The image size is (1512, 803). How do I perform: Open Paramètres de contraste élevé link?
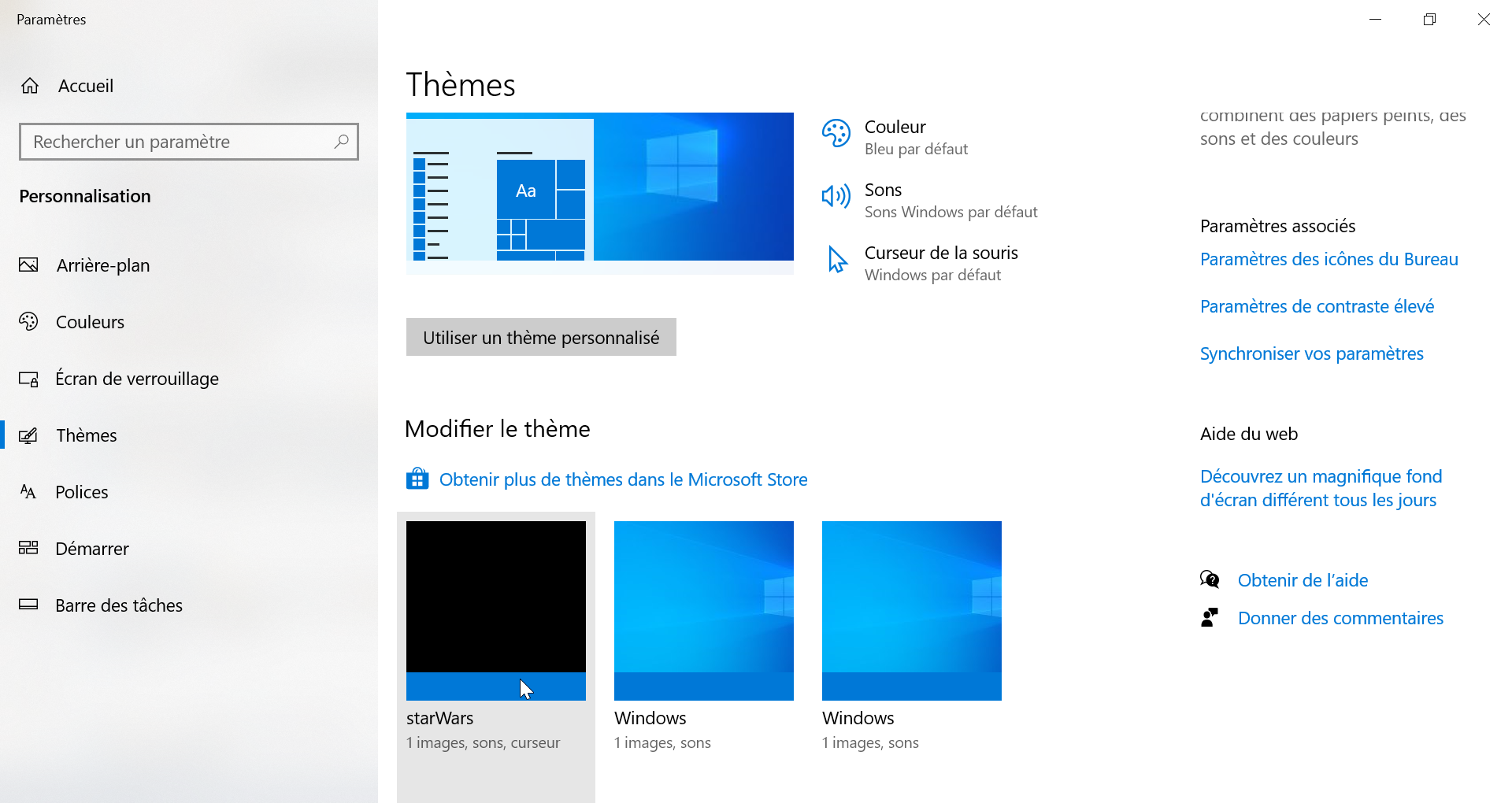pyautogui.click(x=1317, y=306)
